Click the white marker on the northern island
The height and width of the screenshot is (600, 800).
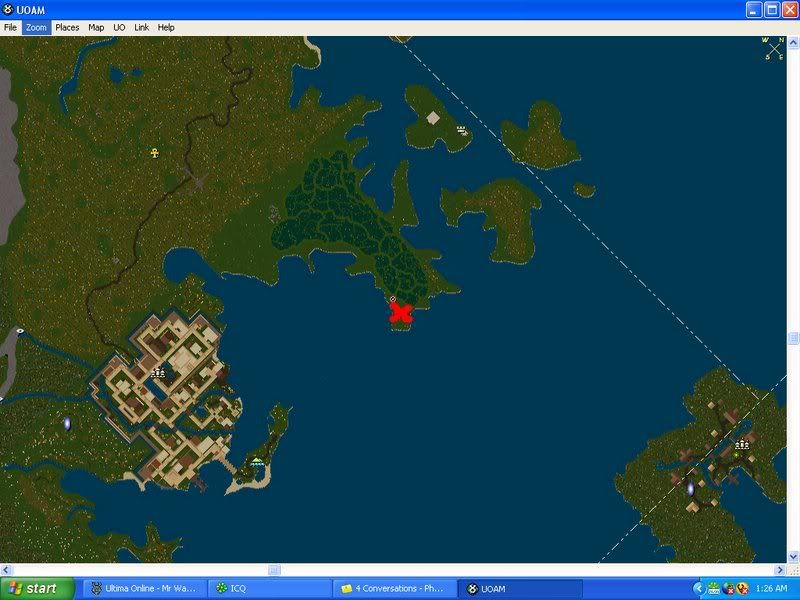click(x=462, y=131)
